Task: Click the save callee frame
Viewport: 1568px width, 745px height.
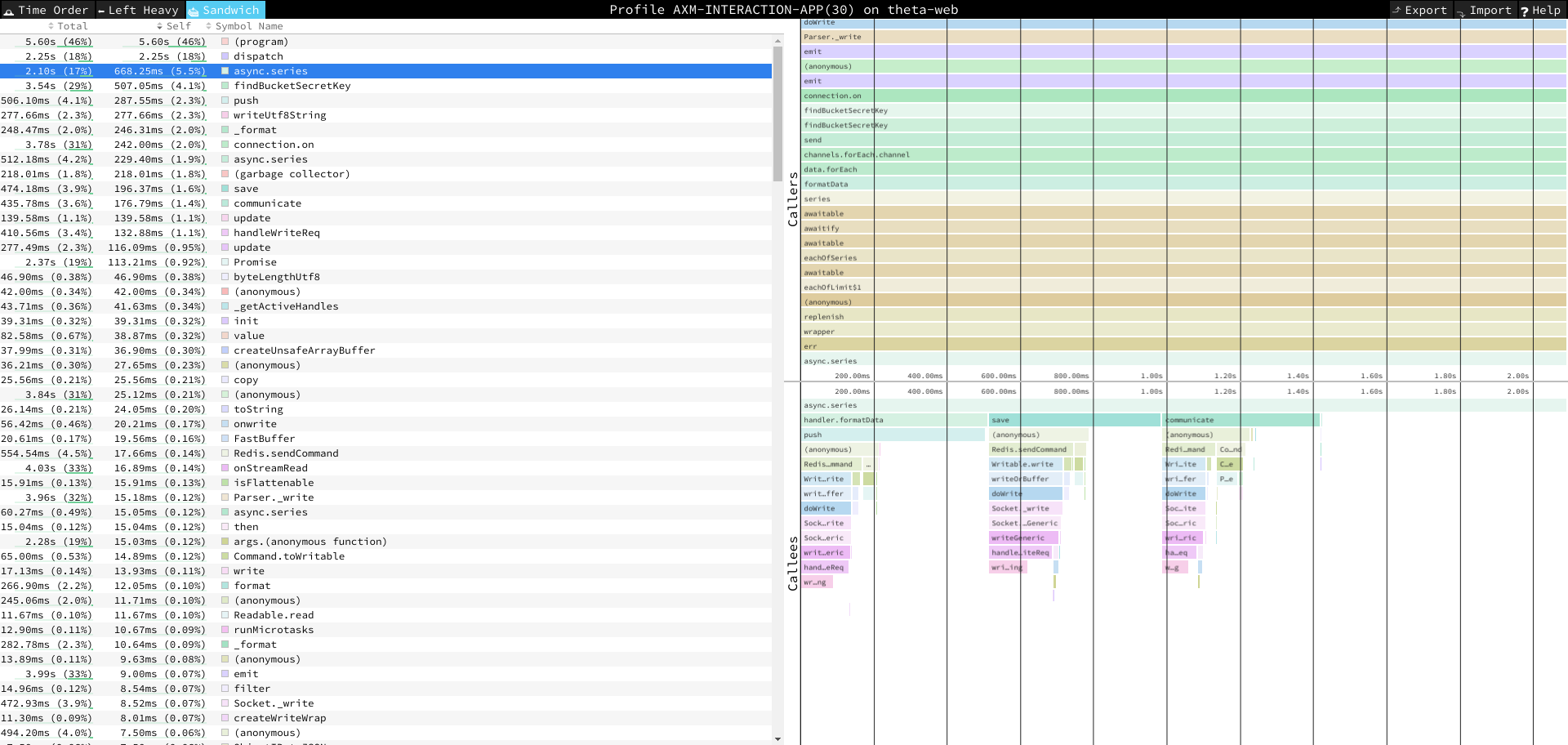Action: click(1075, 420)
